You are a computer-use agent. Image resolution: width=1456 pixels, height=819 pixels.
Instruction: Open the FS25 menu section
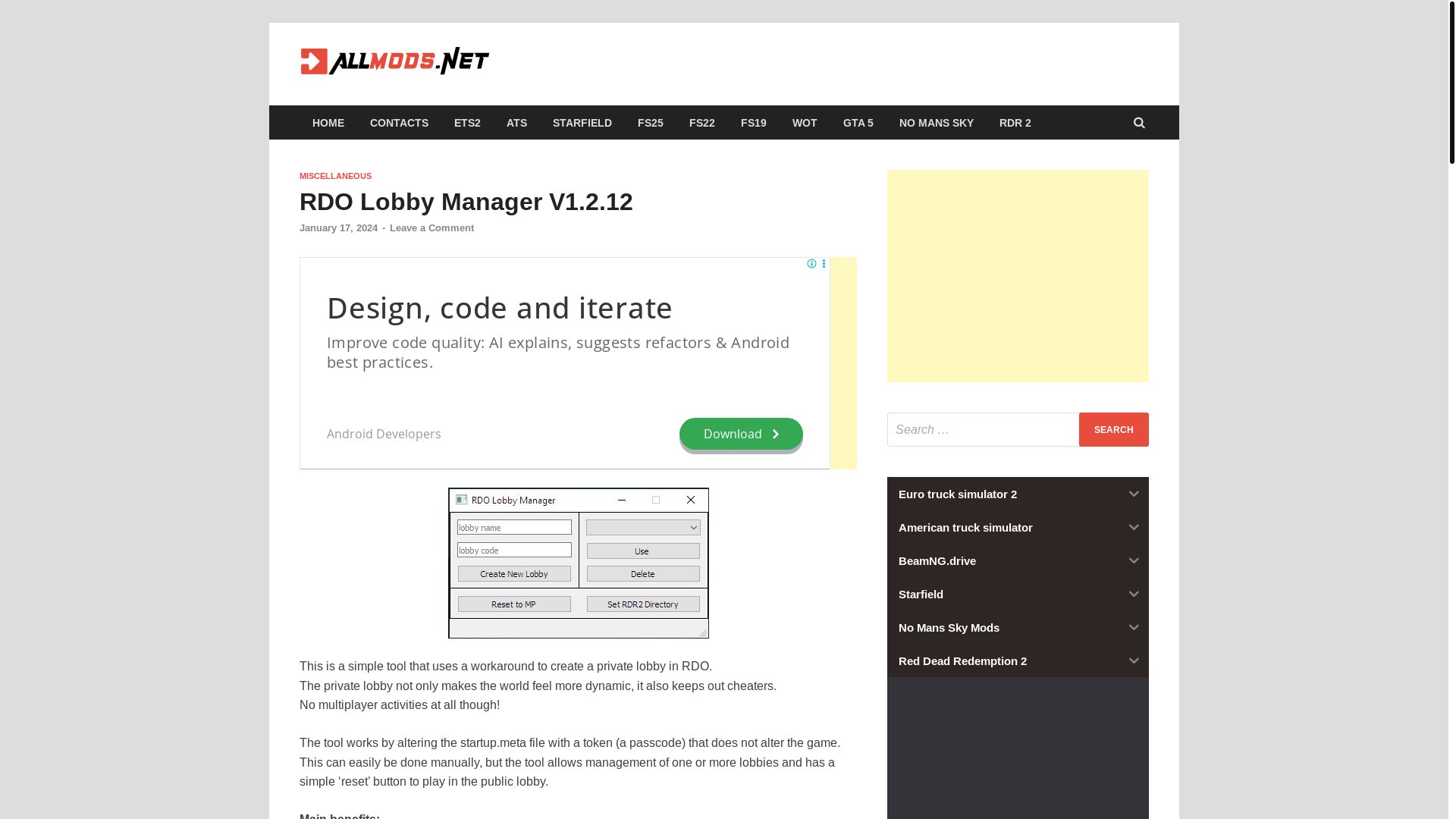pyautogui.click(x=651, y=123)
